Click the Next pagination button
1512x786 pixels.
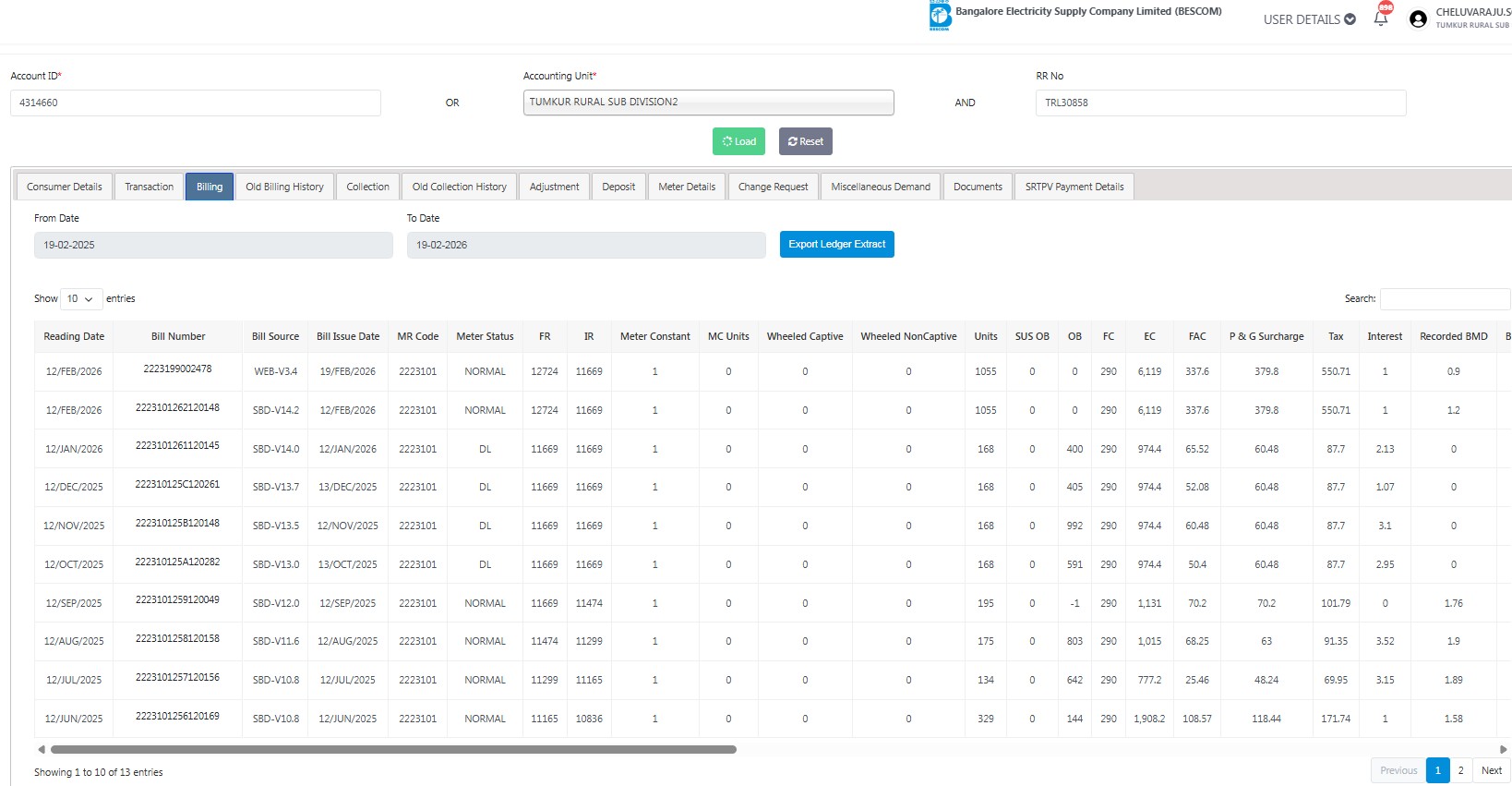click(1491, 770)
